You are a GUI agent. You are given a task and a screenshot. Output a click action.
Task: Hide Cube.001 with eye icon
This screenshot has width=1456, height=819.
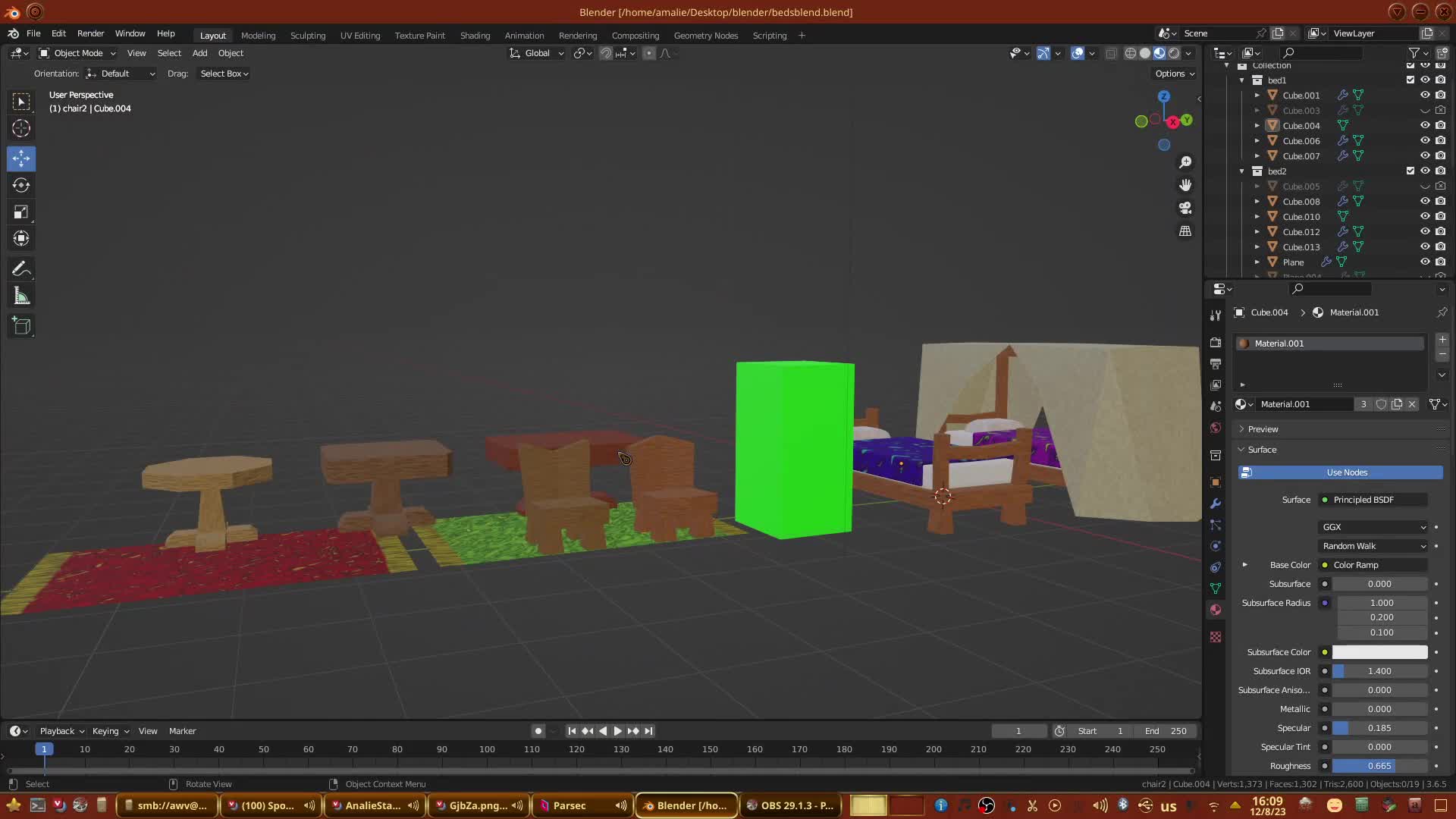click(1425, 95)
